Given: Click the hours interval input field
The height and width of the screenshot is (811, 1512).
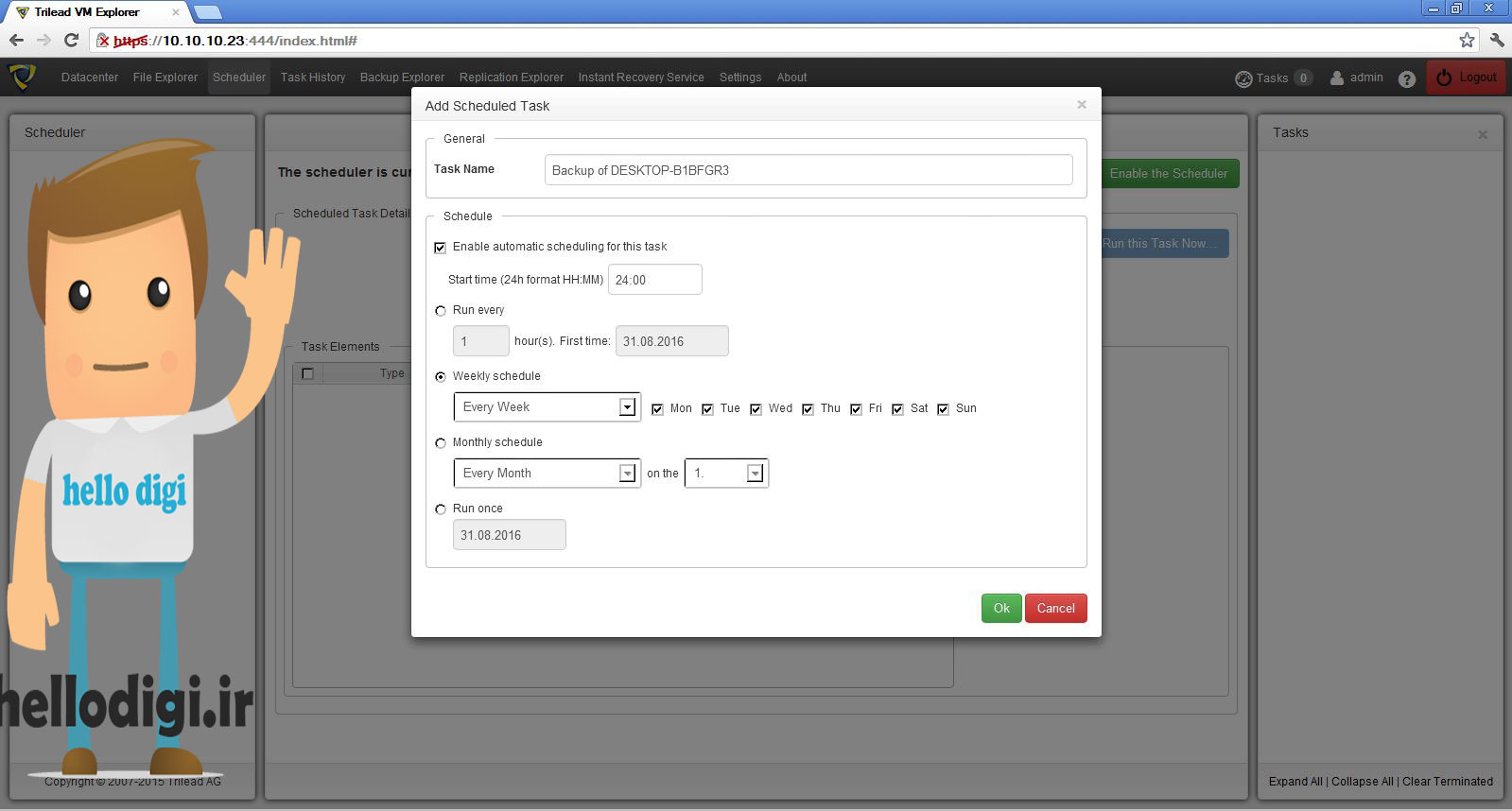Looking at the screenshot, I should pyautogui.click(x=481, y=341).
